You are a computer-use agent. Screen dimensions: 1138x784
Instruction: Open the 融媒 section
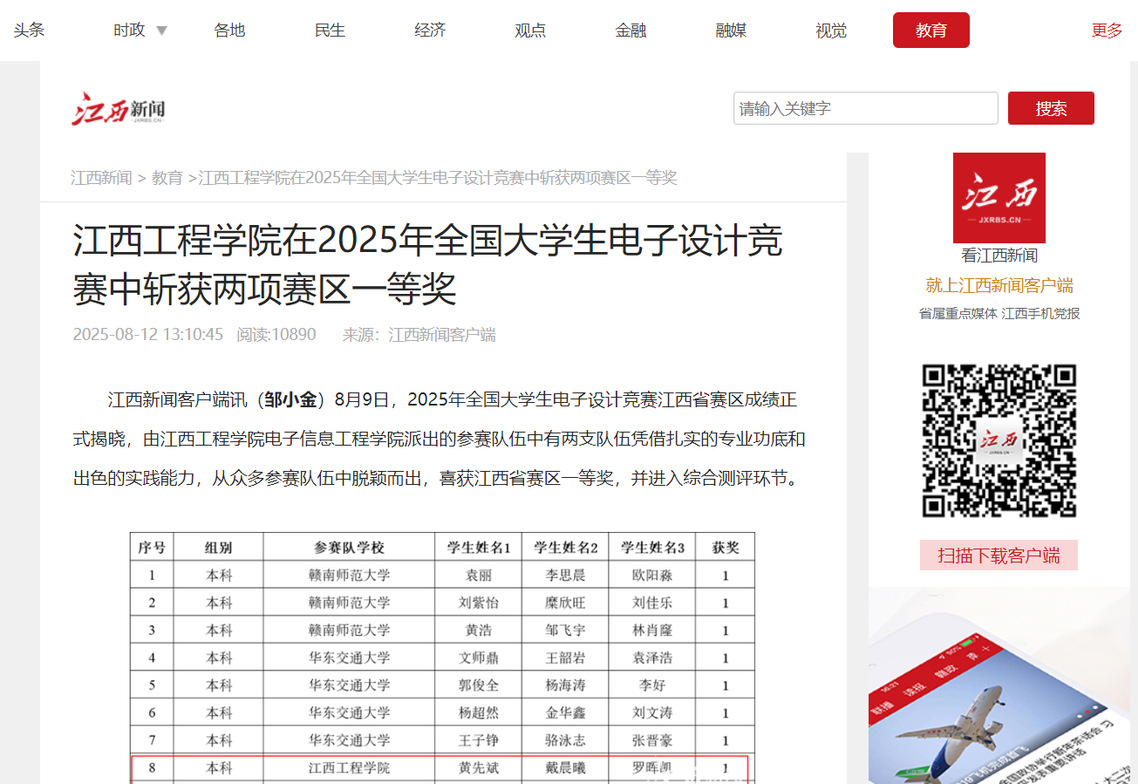[731, 30]
